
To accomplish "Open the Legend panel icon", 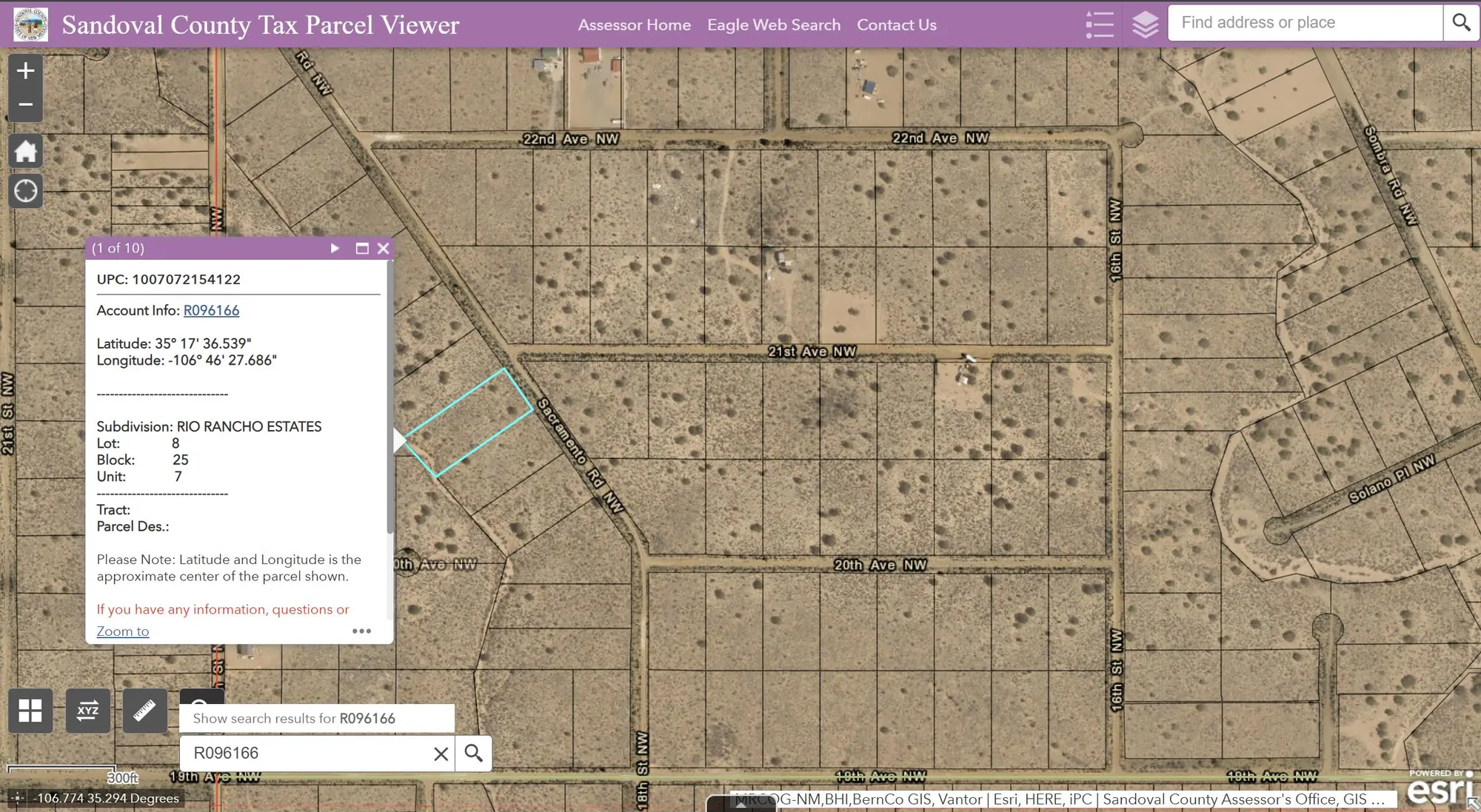I will (x=1100, y=24).
